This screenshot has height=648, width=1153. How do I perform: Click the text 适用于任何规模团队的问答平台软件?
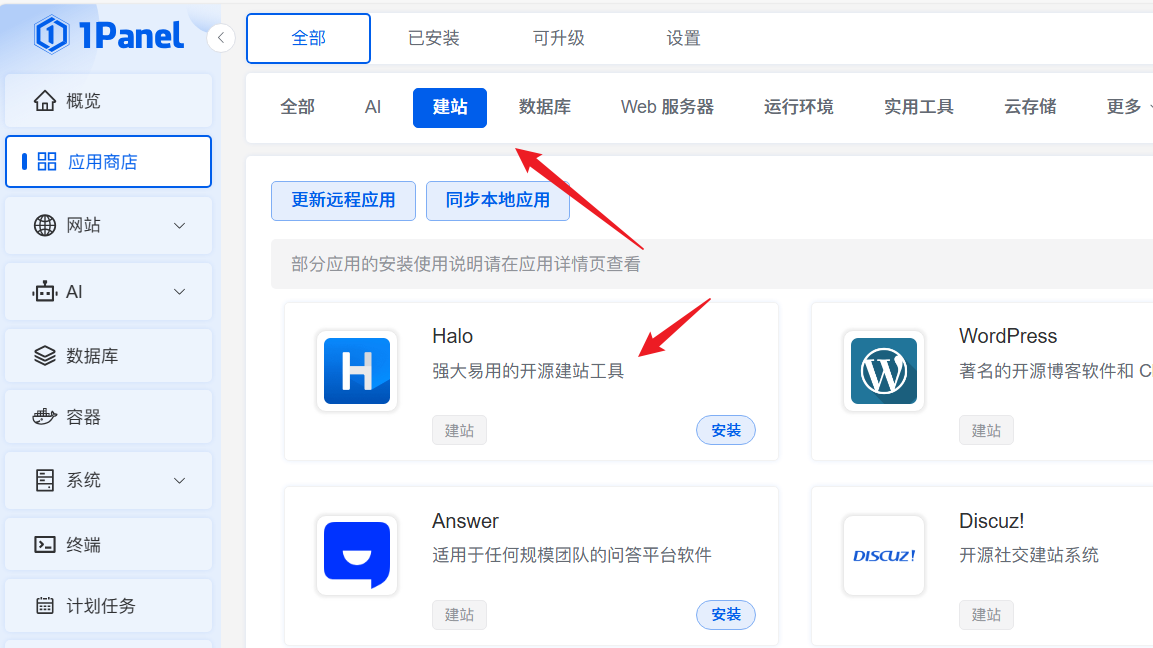pyautogui.click(x=572, y=555)
